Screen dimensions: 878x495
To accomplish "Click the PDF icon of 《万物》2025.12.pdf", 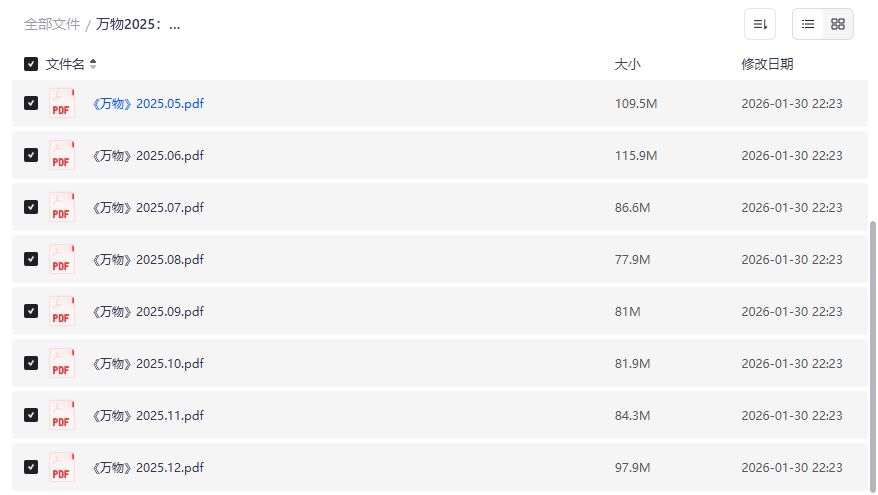I will click(x=62, y=467).
